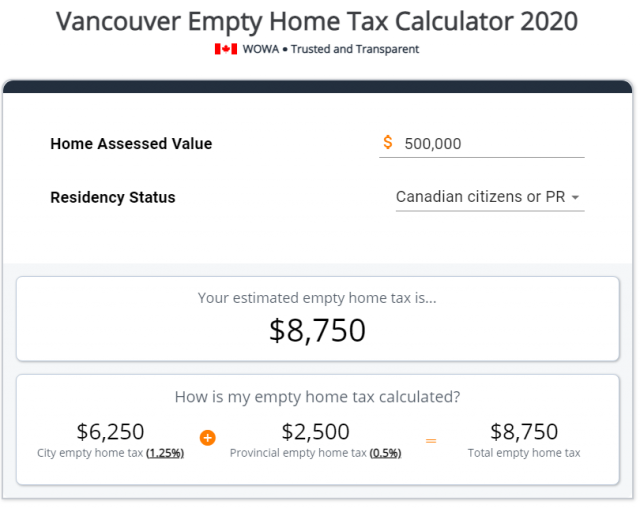Click the orange equals sign icon
This screenshot has width=640, height=508.
point(431,441)
